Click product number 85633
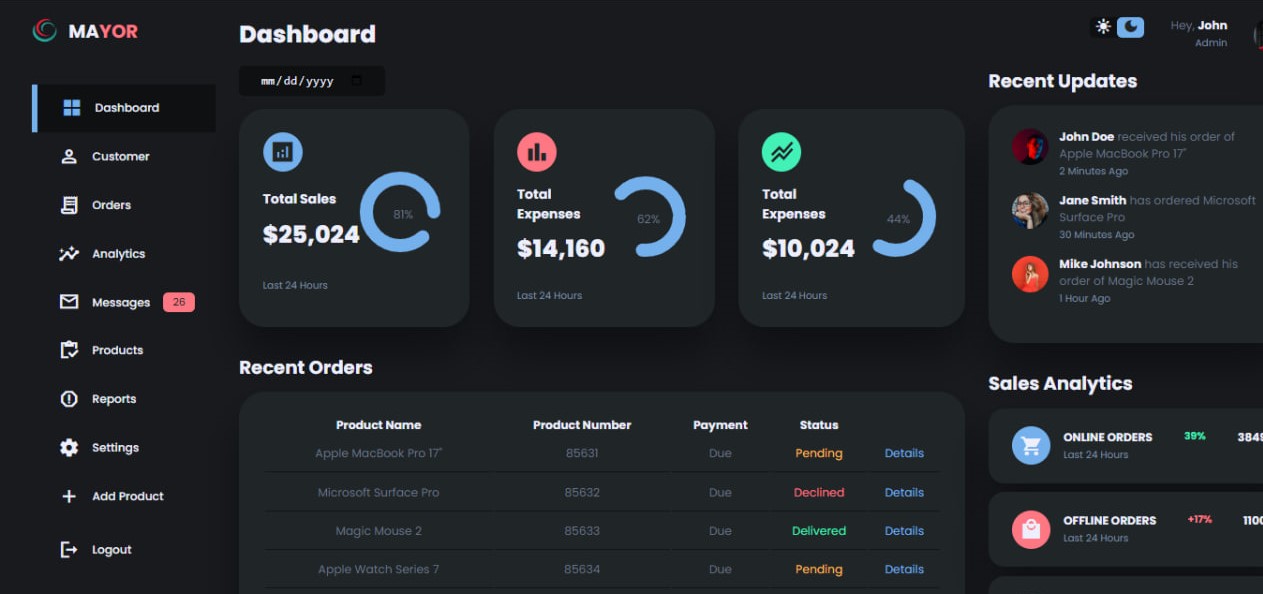This screenshot has width=1263, height=594. coord(582,531)
